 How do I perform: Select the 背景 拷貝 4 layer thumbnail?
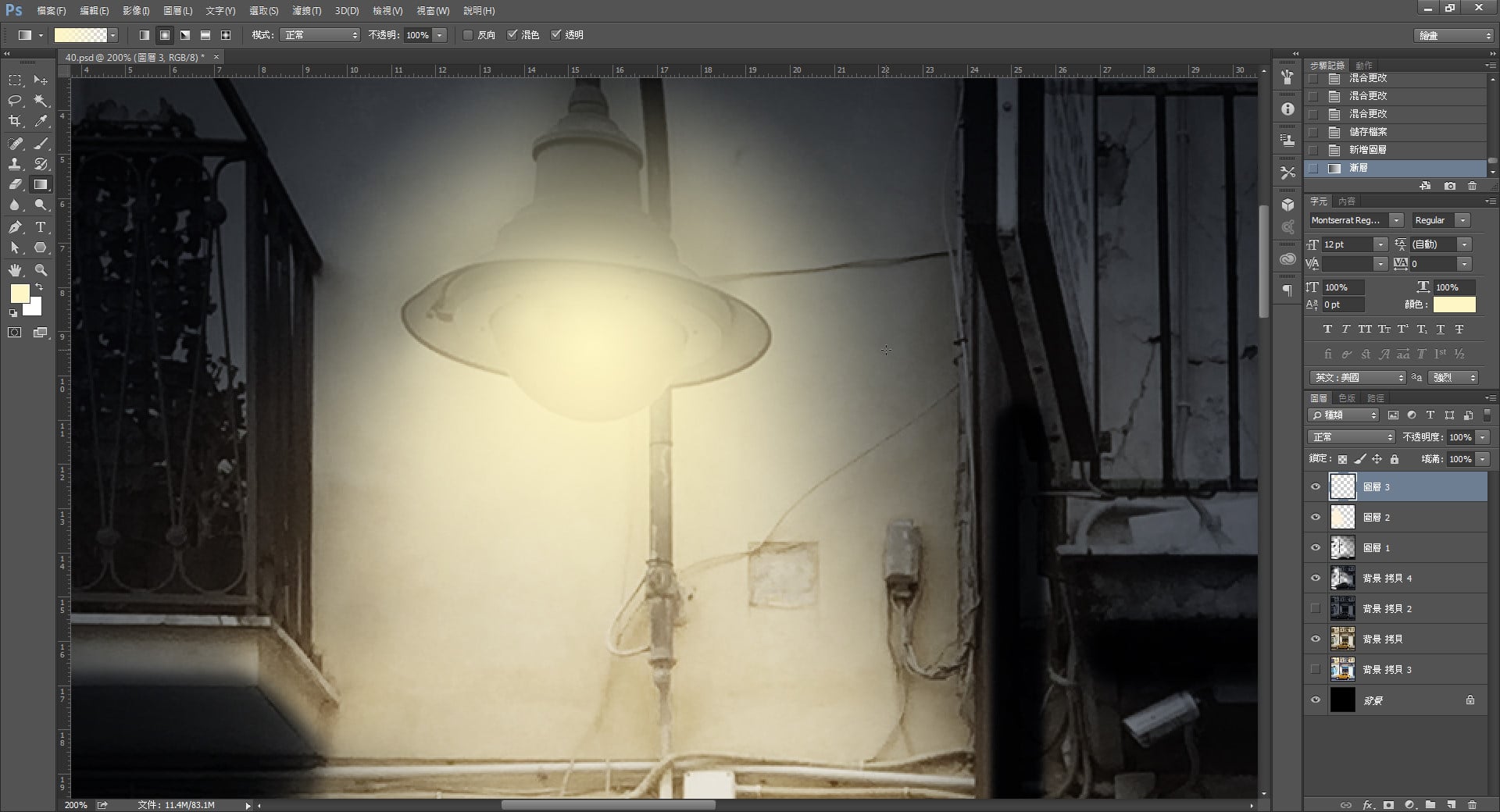point(1342,578)
